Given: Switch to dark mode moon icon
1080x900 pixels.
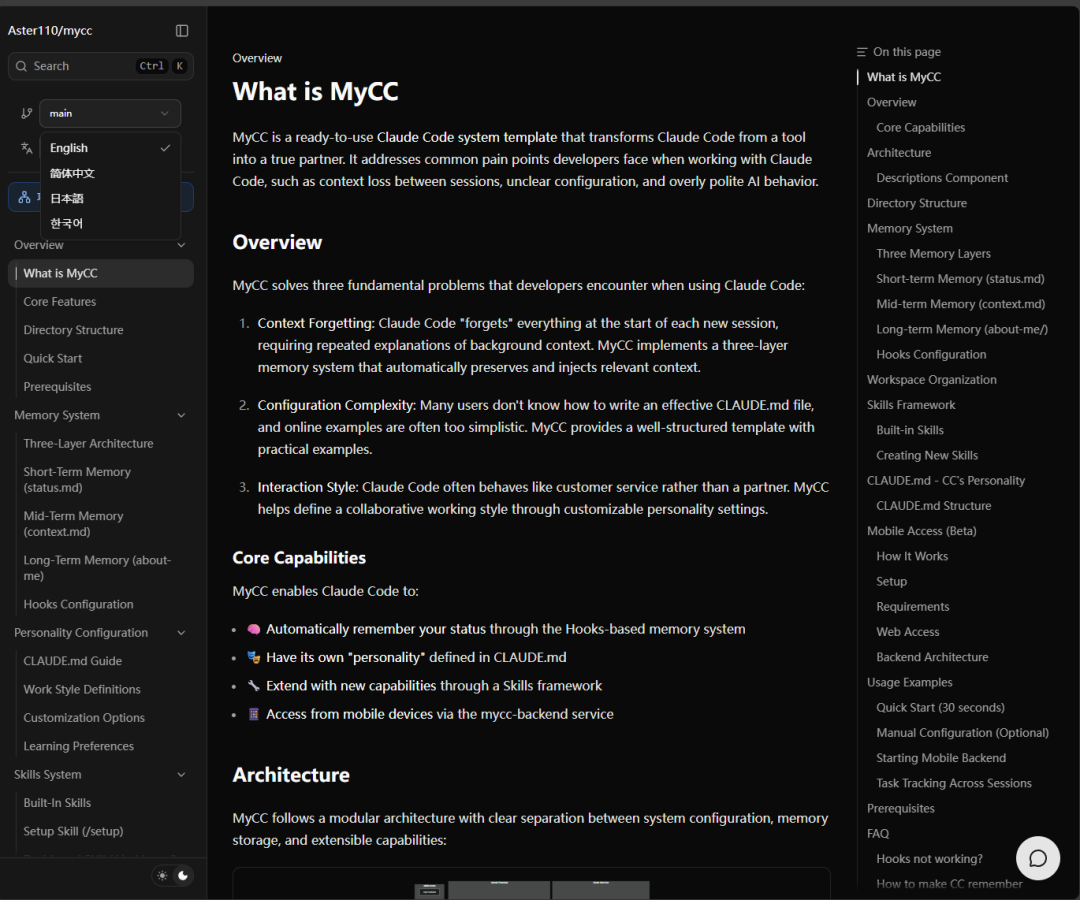Looking at the screenshot, I should click(183, 876).
